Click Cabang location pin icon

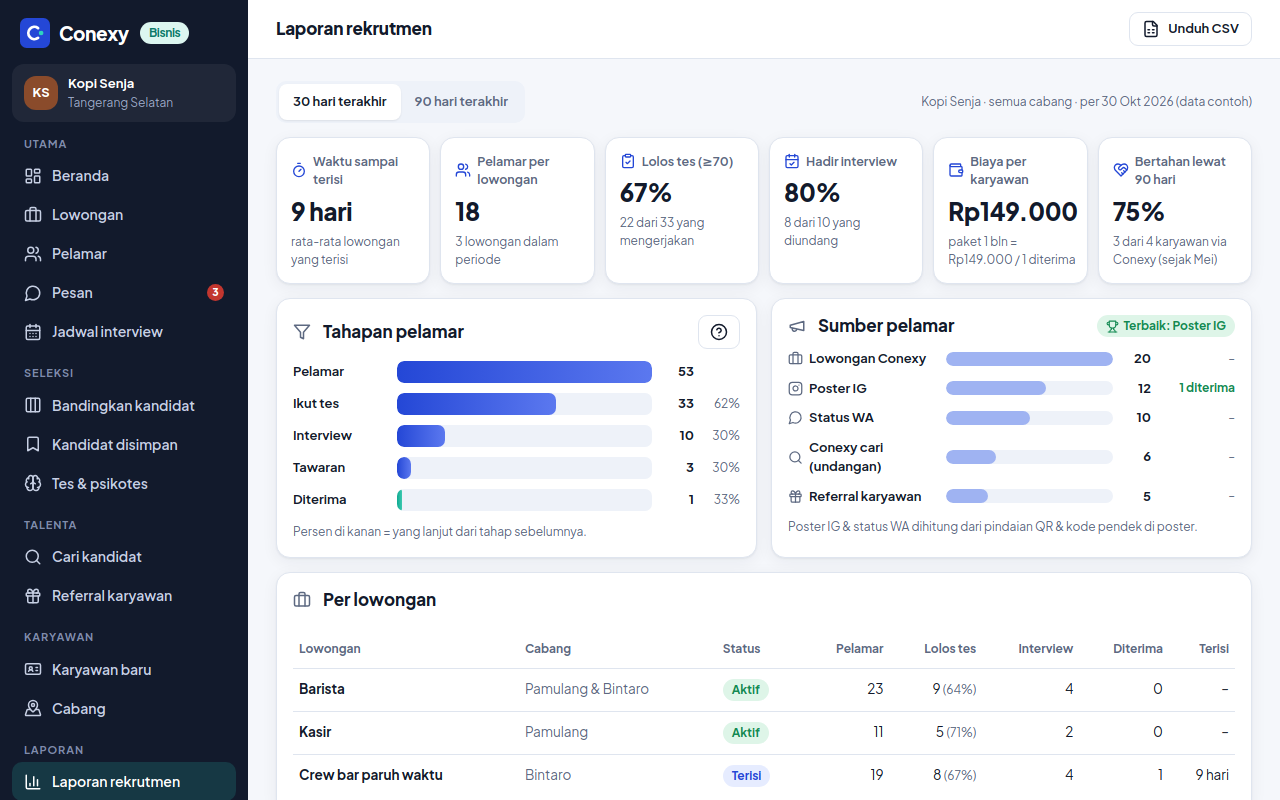click(x=33, y=709)
